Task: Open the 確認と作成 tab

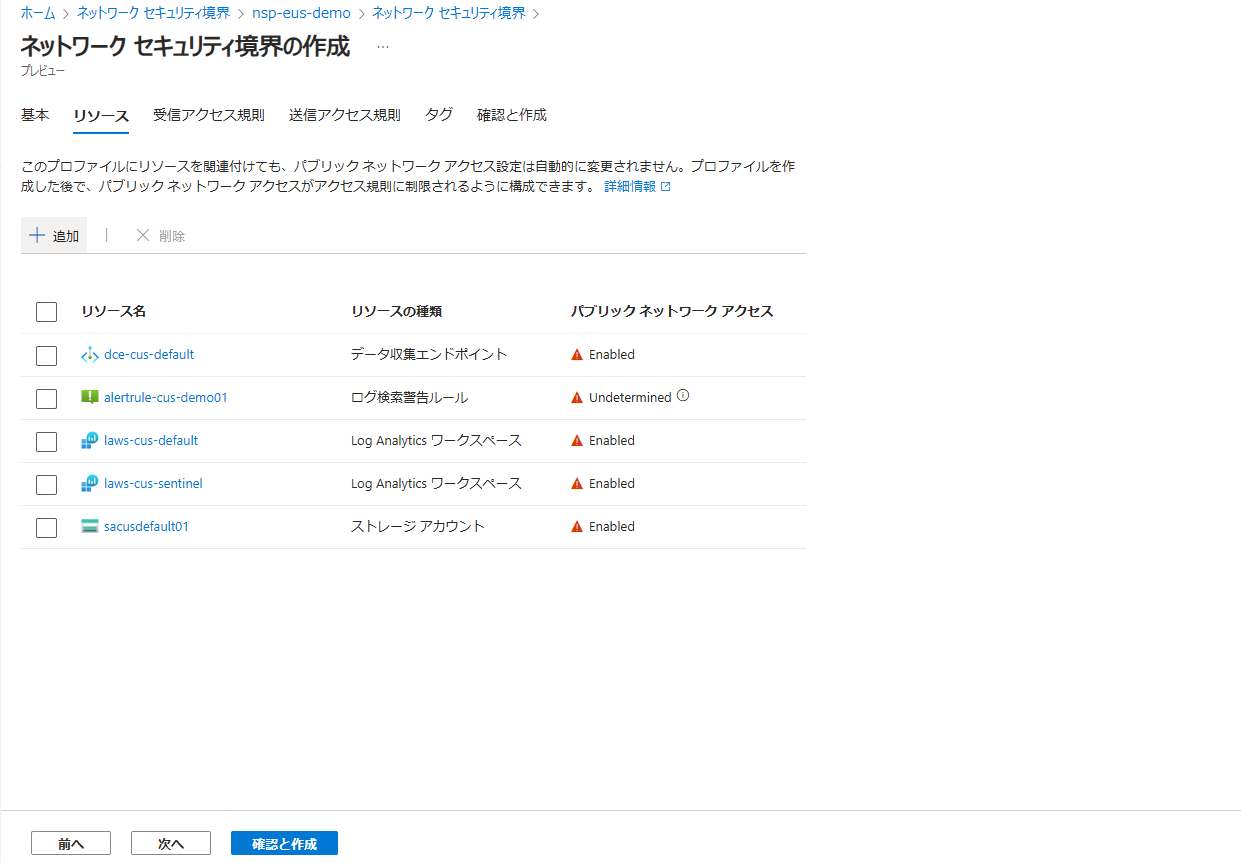Action: (x=512, y=115)
